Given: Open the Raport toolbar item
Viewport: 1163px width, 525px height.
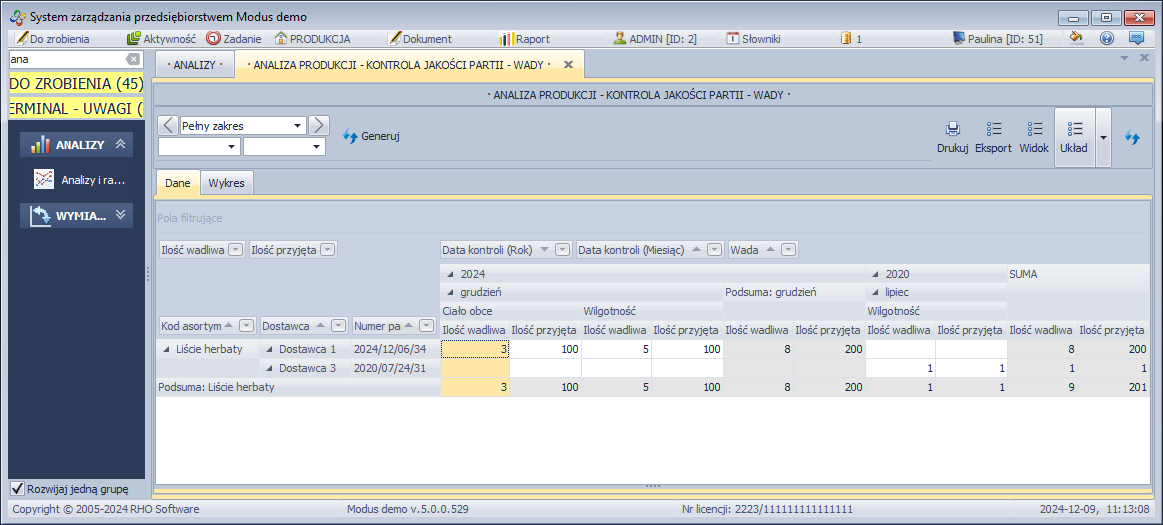Looking at the screenshot, I should (525, 39).
